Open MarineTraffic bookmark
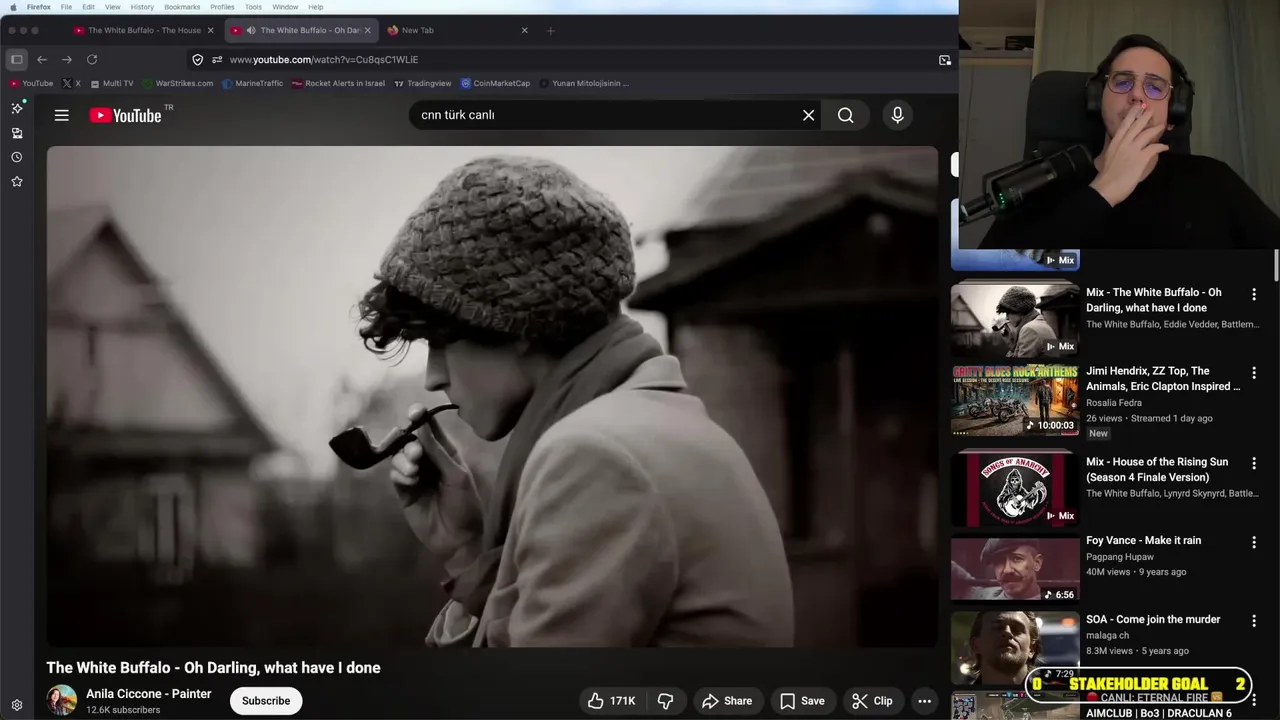This screenshot has width=1280, height=720. coord(253,83)
